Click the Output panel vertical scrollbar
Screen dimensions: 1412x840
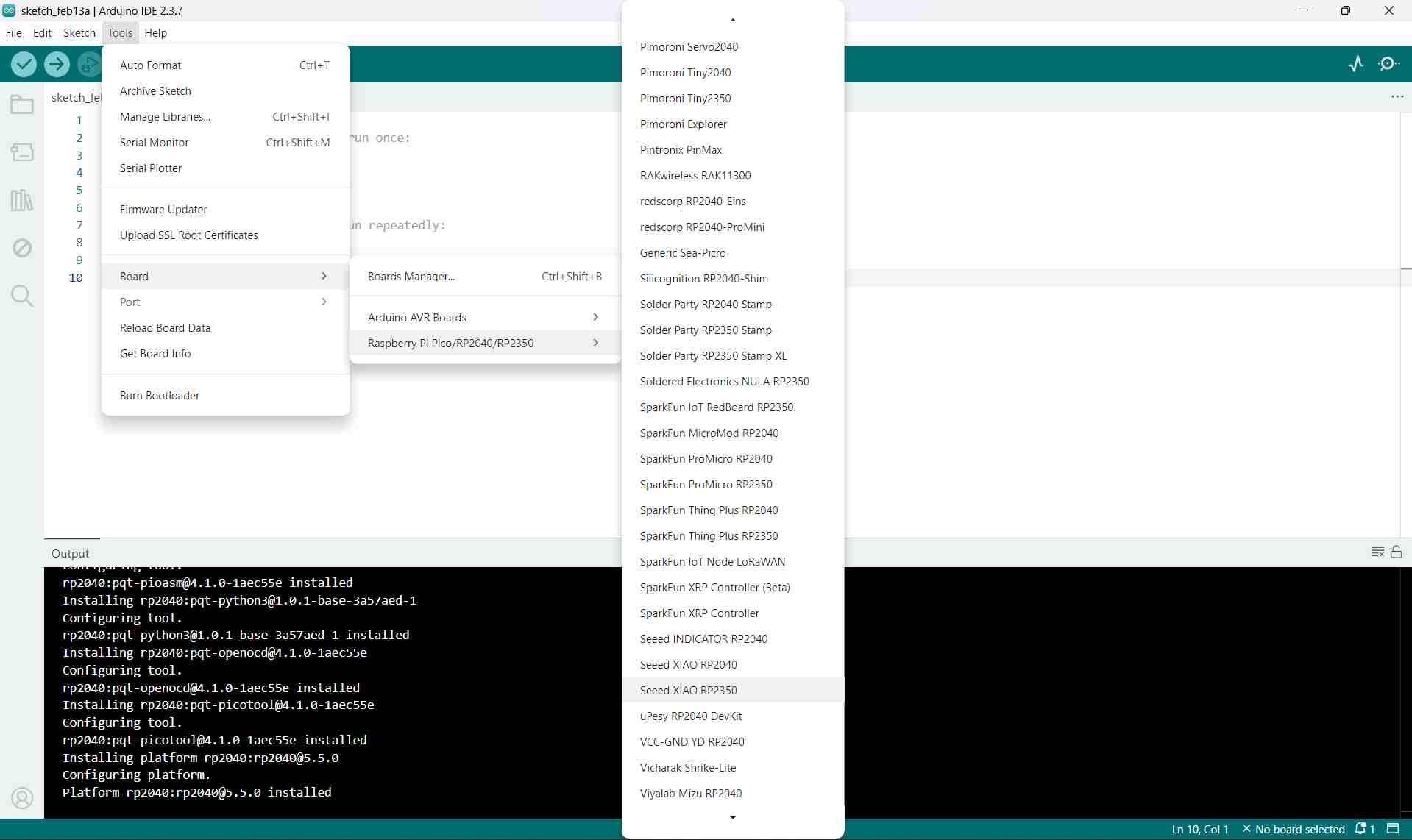(1405, 691)
